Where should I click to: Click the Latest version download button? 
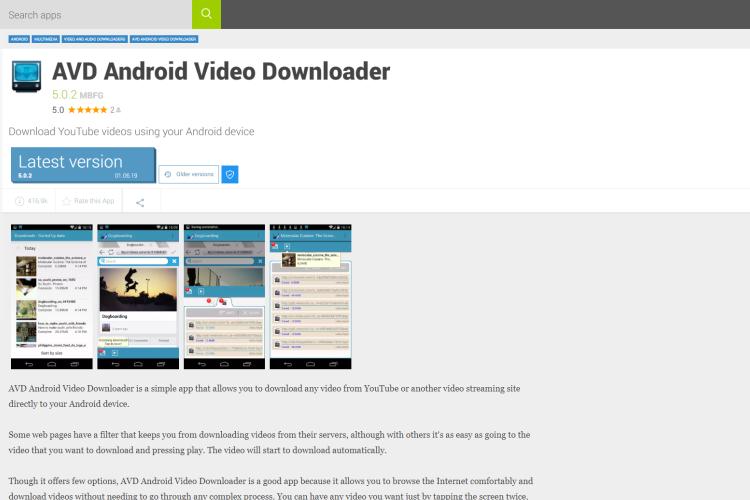tap(83, 165)
